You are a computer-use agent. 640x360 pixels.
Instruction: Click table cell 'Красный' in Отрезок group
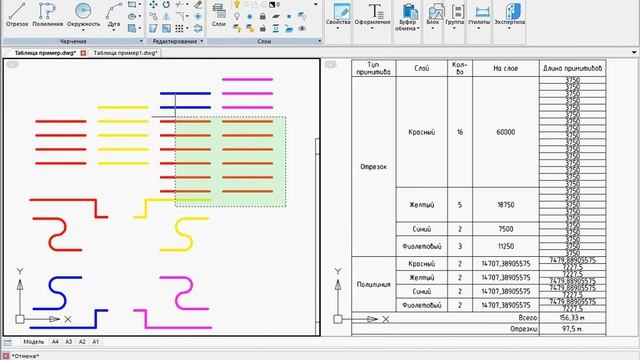coord(422,132)
